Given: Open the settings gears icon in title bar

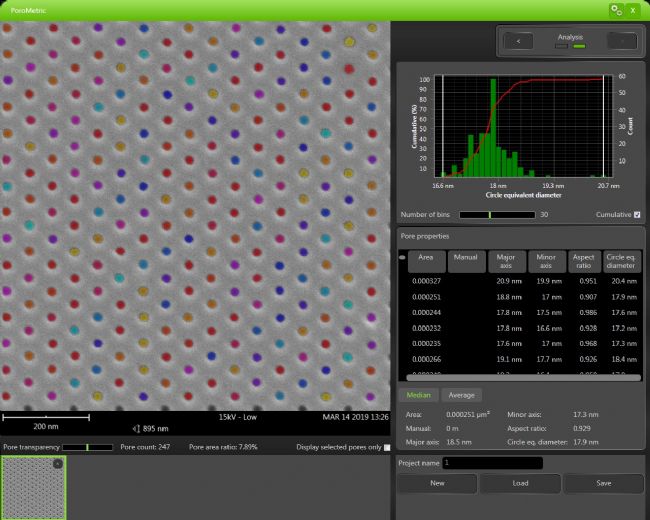Looking at the screenshot, I should tap(616, 9).
